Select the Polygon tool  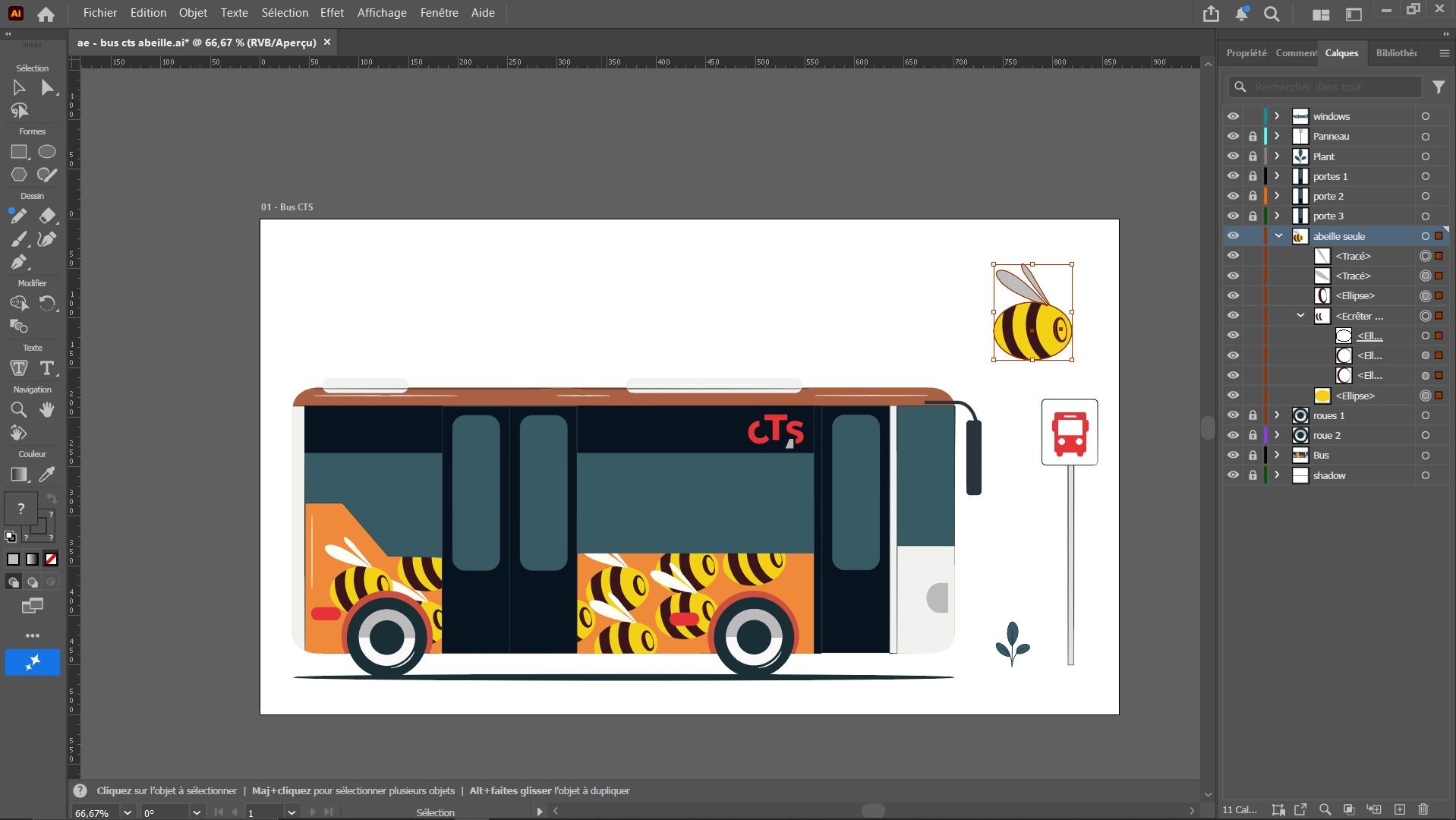(x=19, y=175)
